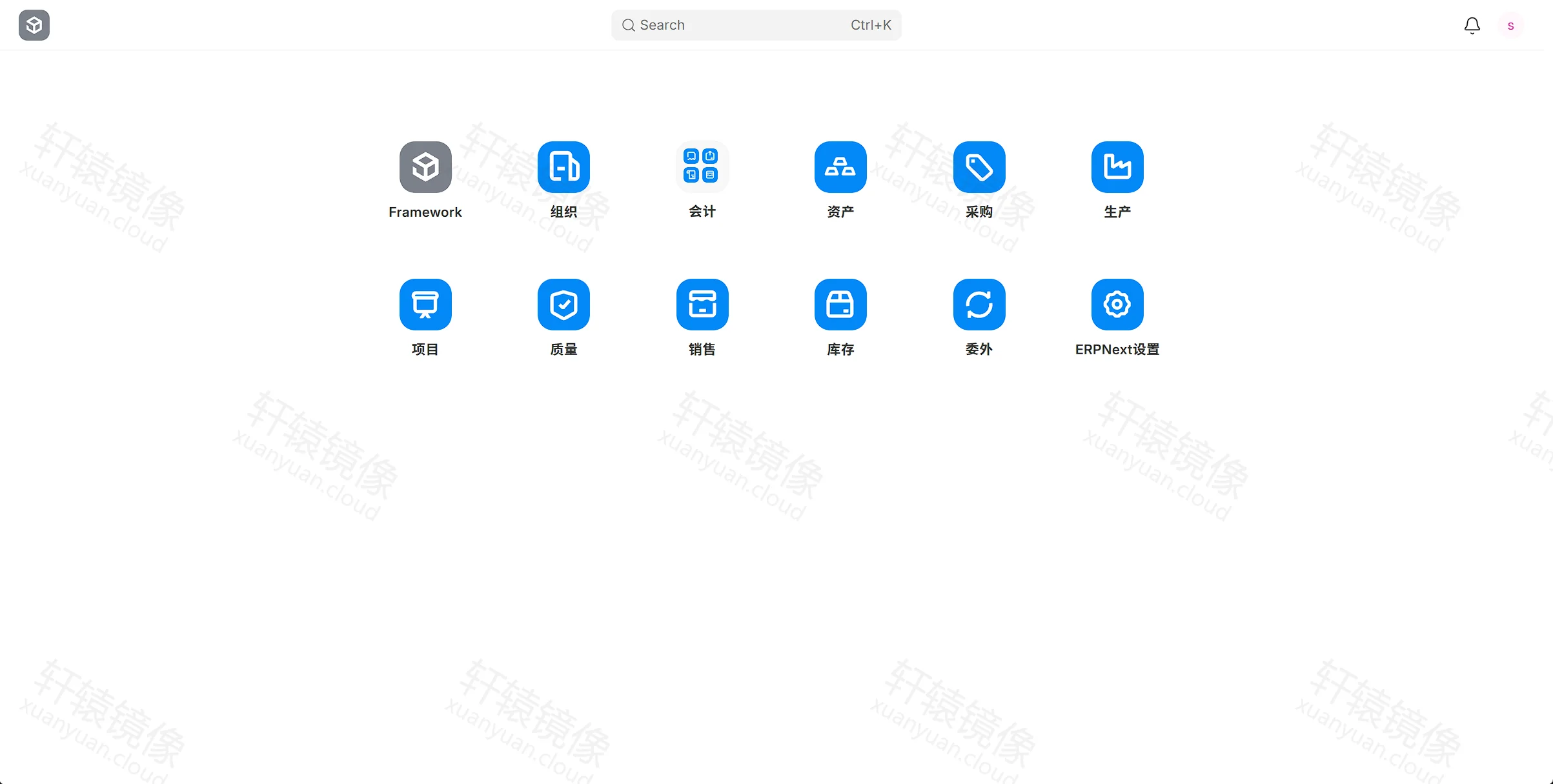Open the 采购 purchasing module icon
The width and height of the screenshot is (1553, 784).
979,167
